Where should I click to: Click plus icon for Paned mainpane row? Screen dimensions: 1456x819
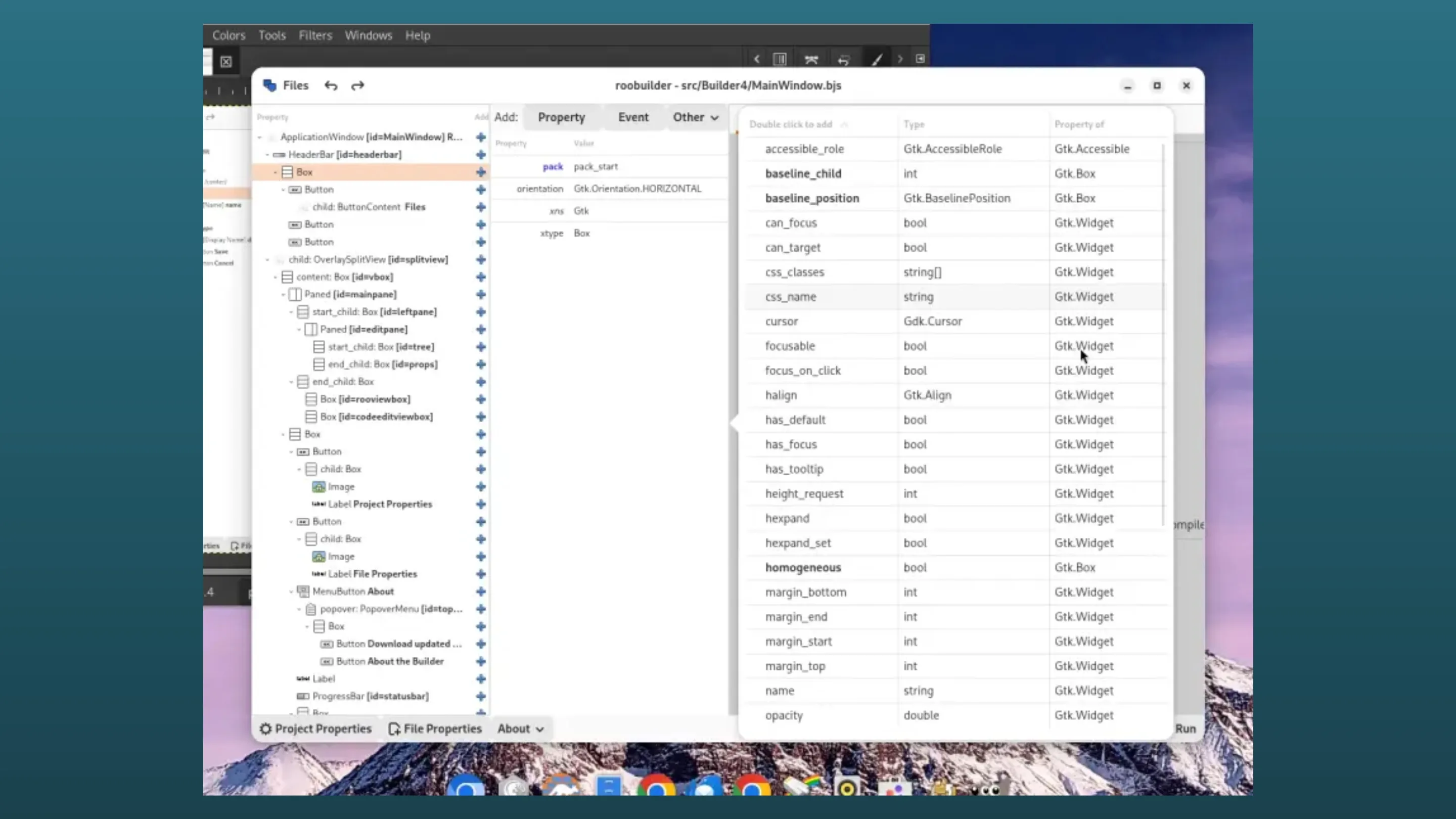pos(481,294)
